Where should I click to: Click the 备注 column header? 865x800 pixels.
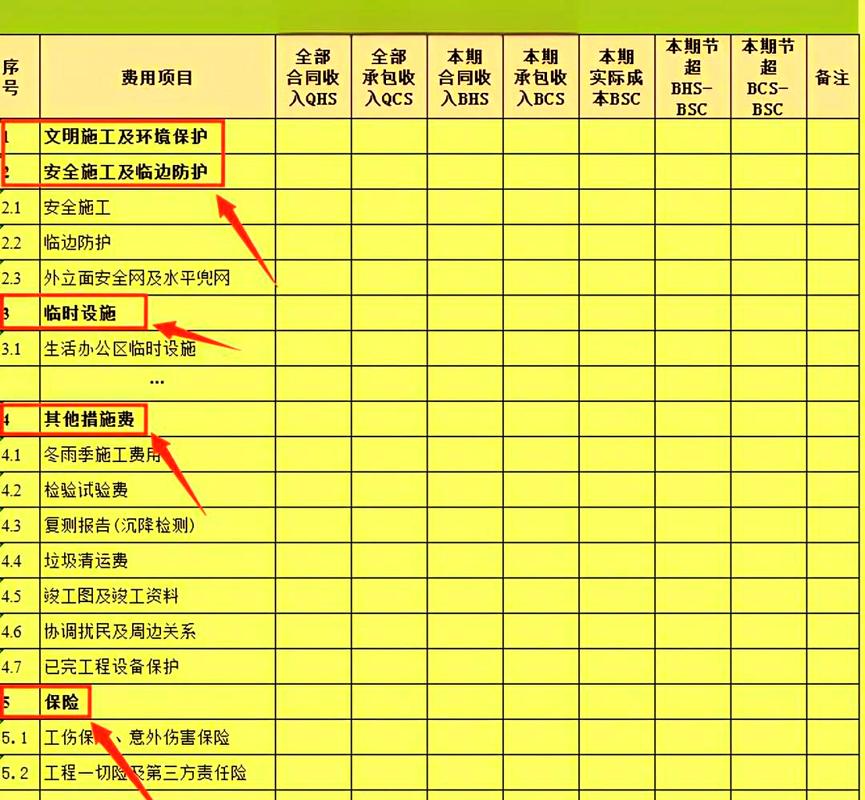pos(833,77)
